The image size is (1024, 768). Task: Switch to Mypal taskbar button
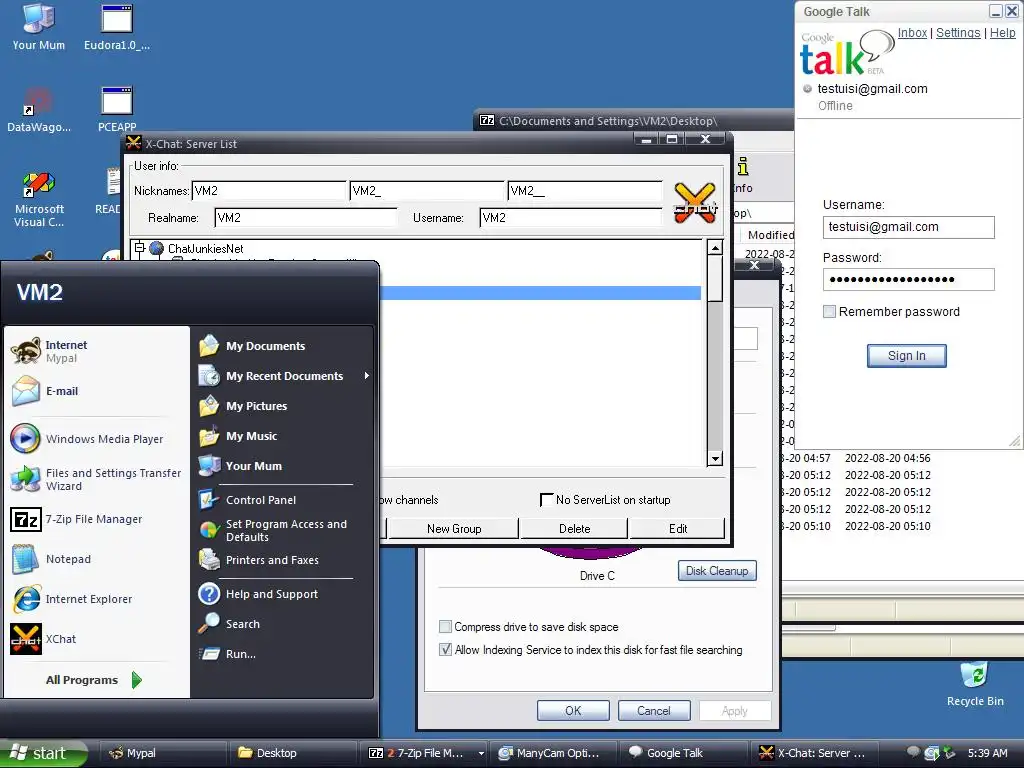(163, 753)
